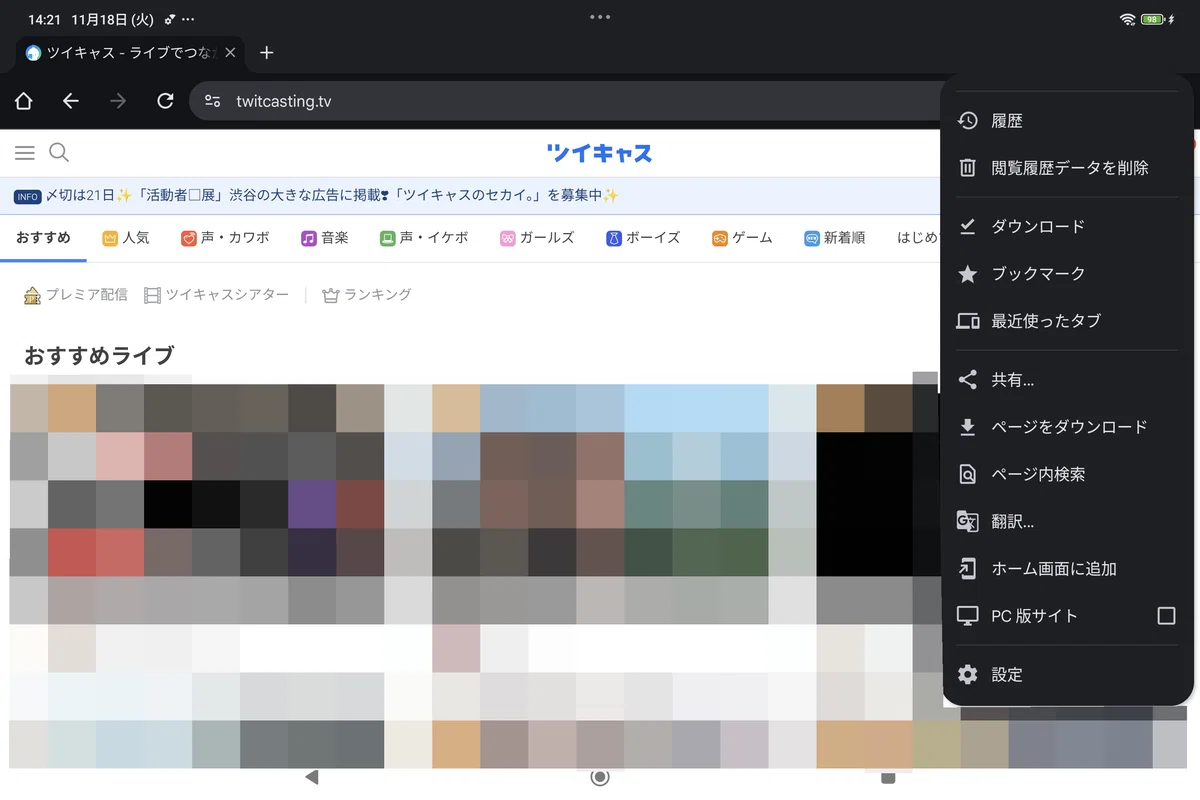Click the bookmark star icon
Screen dimensions: 1200x800
tap(967, 274)
